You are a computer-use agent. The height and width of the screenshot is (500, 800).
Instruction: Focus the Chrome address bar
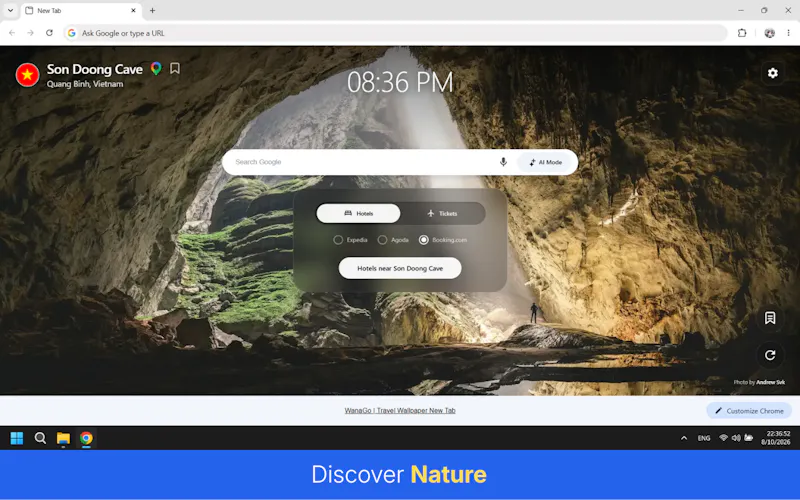pos(396,33)
